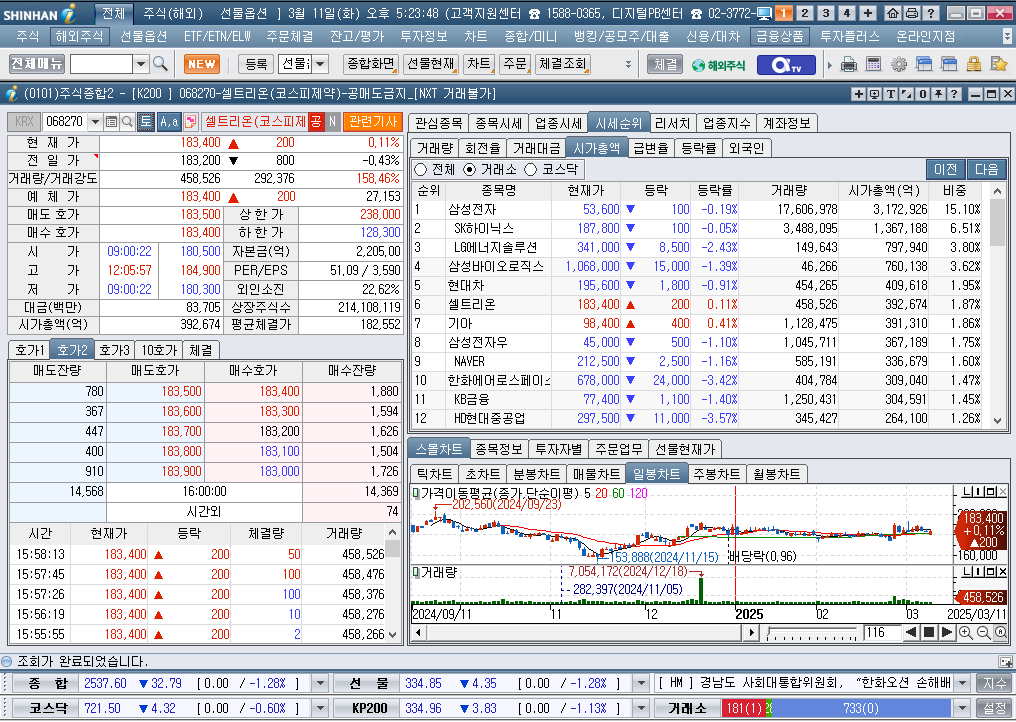This screenshot has height=722, width=1016.
Task: Open settings with the gear icon
Action: coord(899,64)
